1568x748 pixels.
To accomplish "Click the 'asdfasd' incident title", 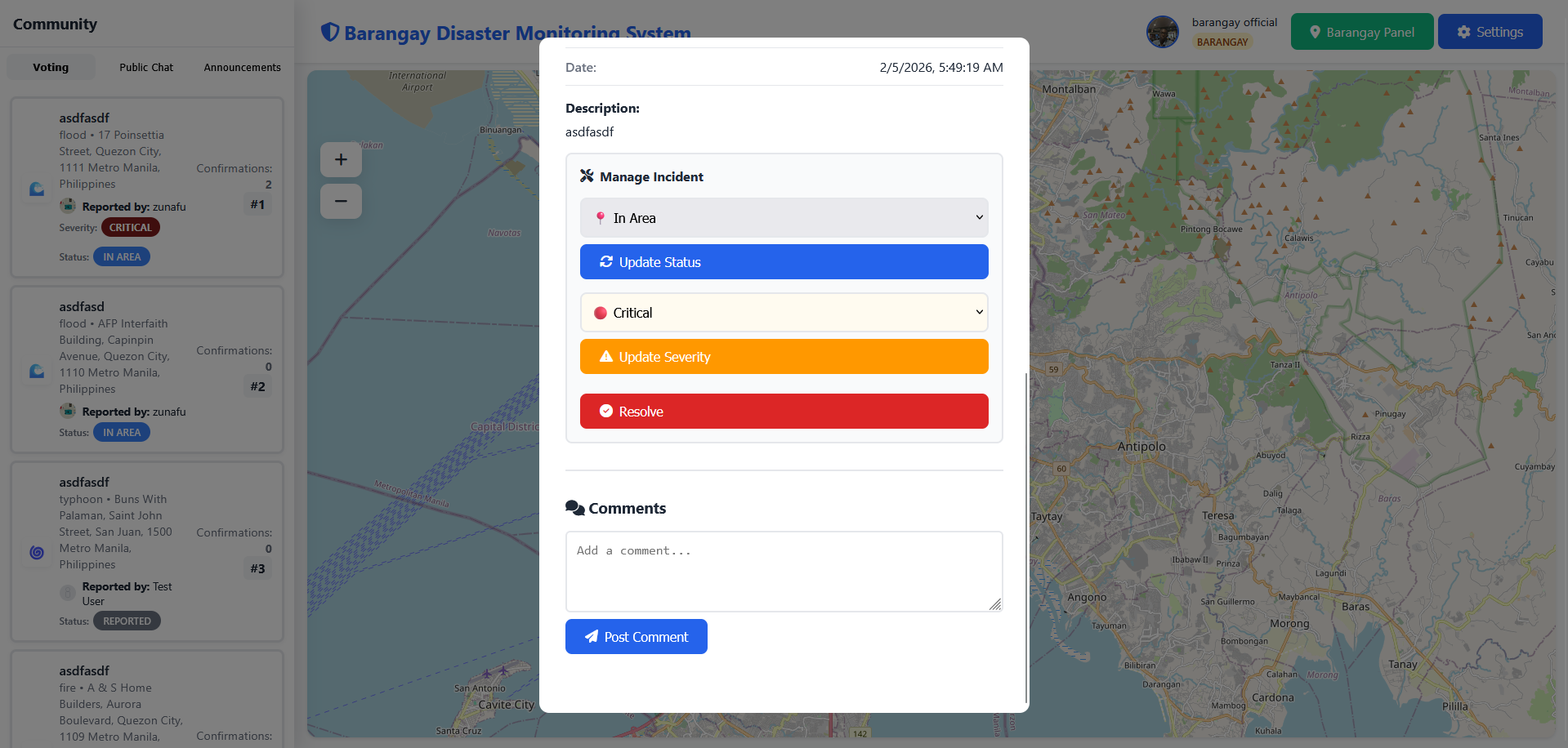I will point(82,306).
